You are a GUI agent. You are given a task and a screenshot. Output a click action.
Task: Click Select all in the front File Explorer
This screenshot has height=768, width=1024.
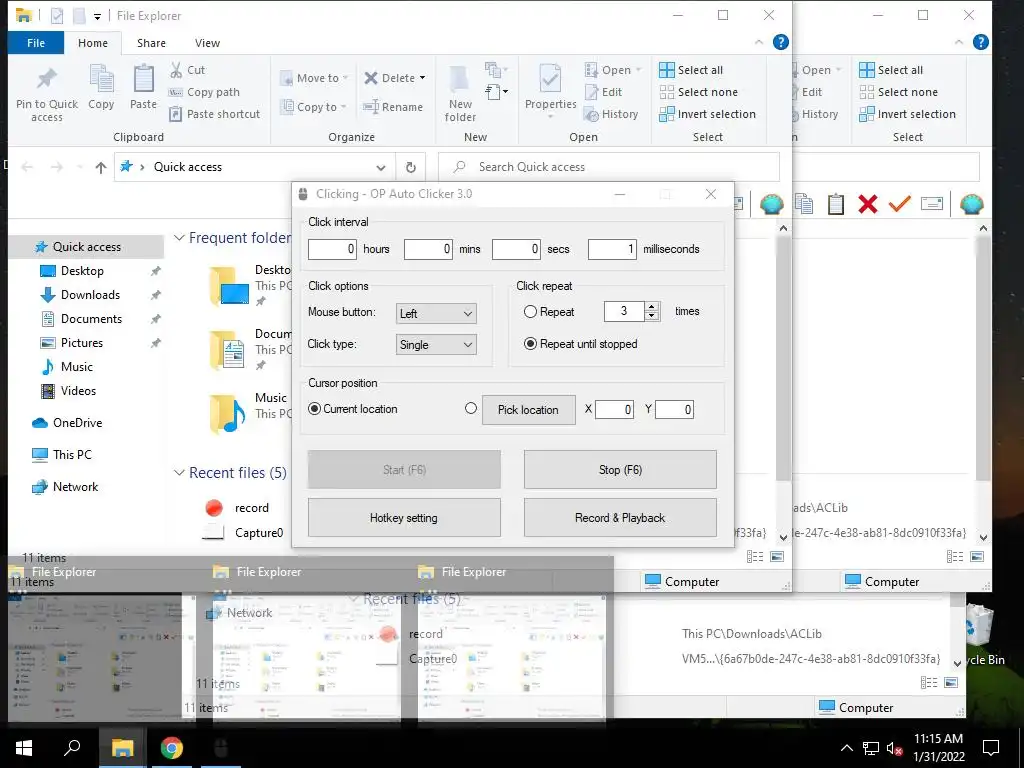pos(691,70)
